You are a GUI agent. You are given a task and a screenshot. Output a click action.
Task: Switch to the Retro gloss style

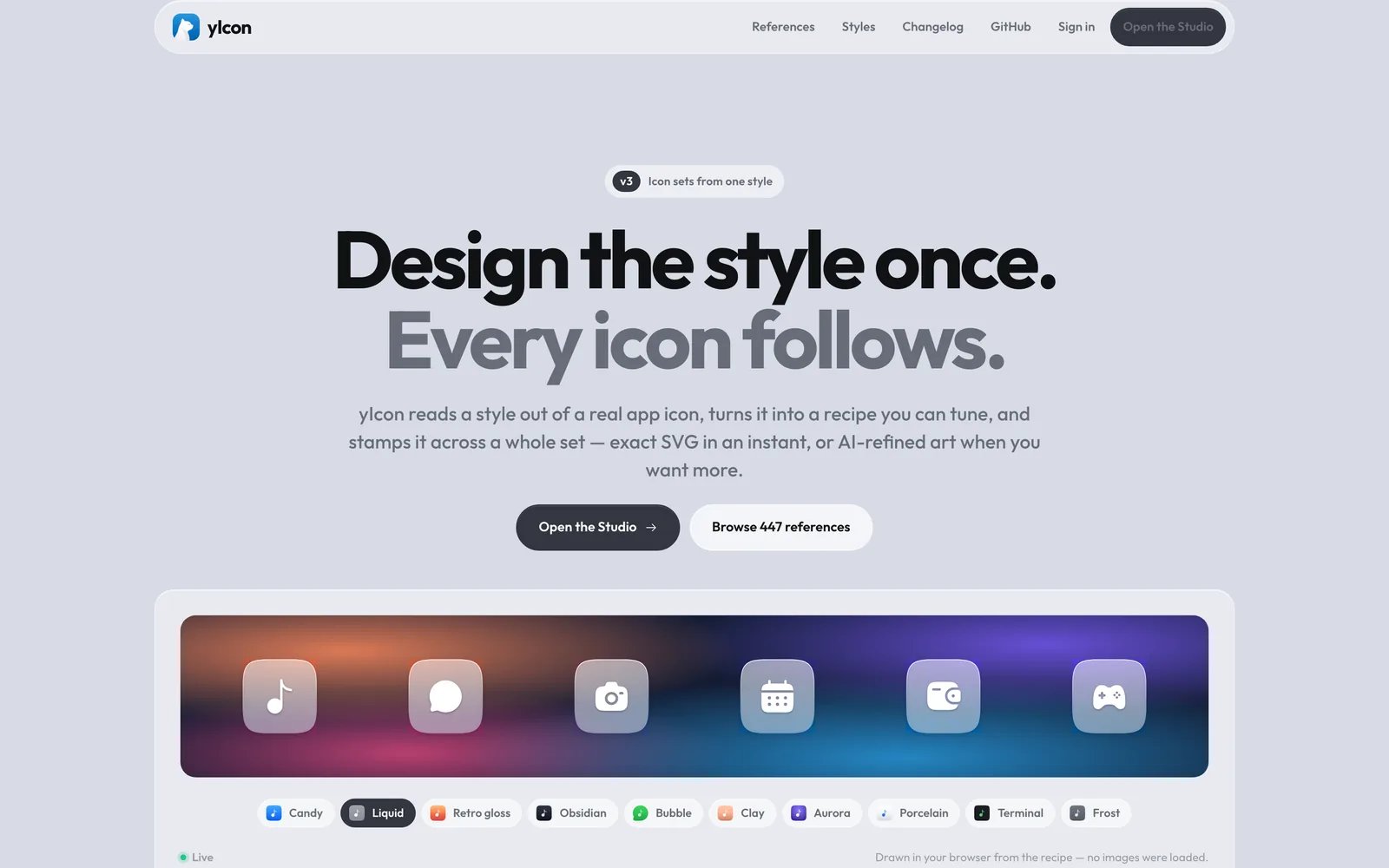pos(471,813)
